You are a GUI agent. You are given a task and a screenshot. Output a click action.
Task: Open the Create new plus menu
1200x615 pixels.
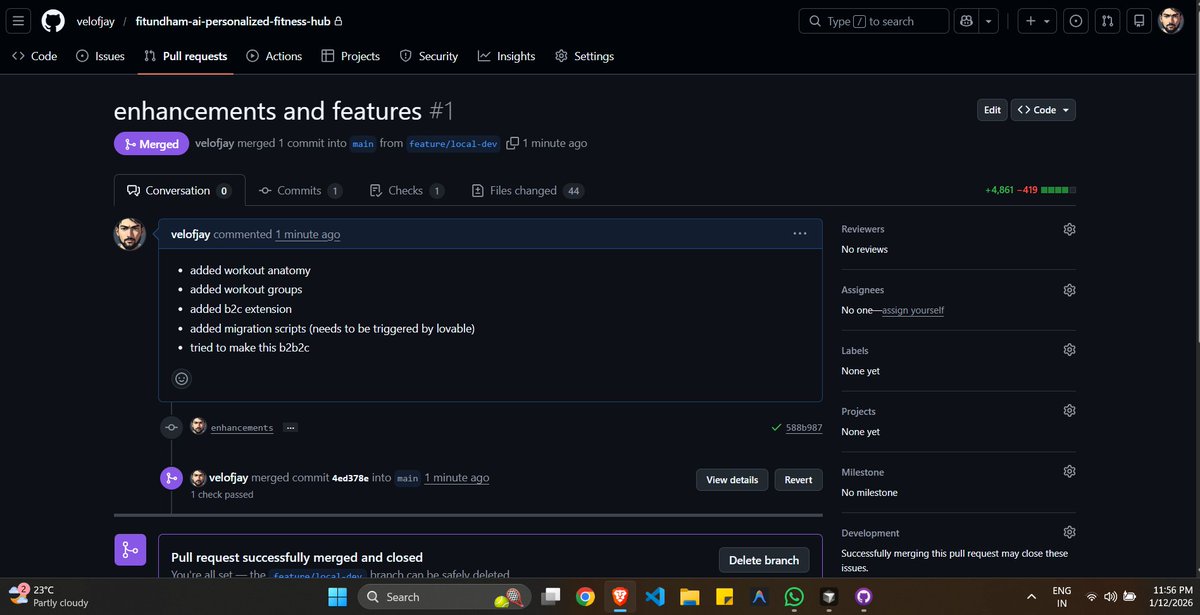(1036, 21)
